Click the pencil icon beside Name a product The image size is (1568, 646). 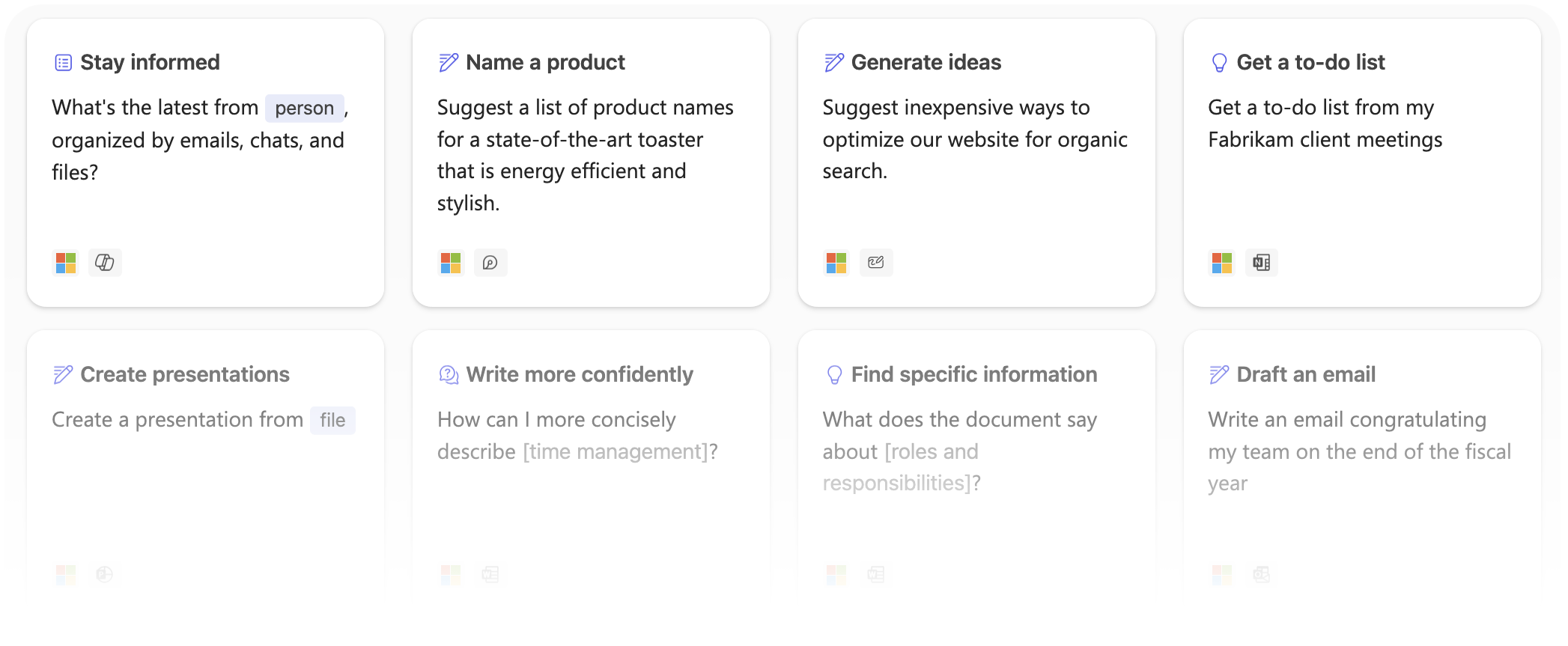[x=449, y=62]
